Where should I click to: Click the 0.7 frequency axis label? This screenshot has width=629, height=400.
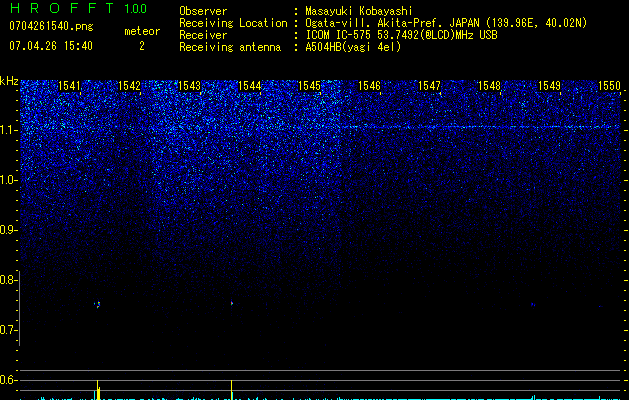pos(7,330)
